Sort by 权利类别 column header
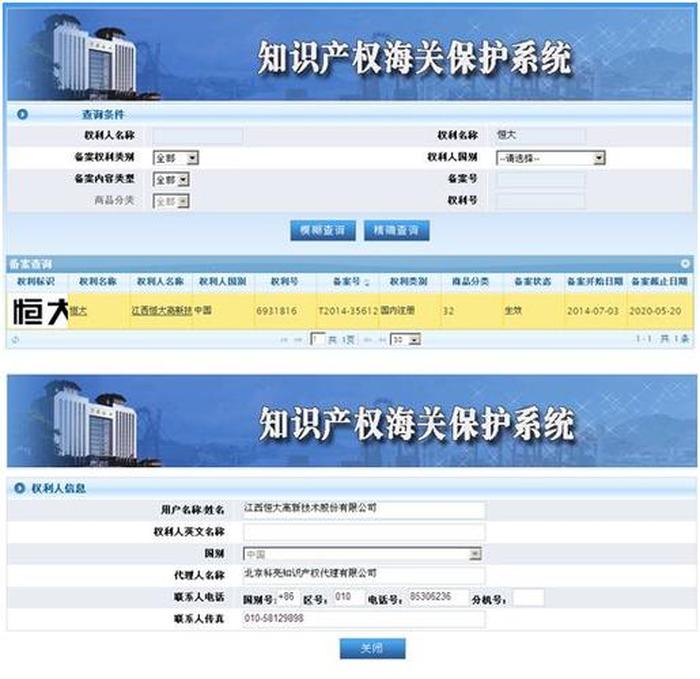This screenshot has height=679, width=700. click(409, 282)
